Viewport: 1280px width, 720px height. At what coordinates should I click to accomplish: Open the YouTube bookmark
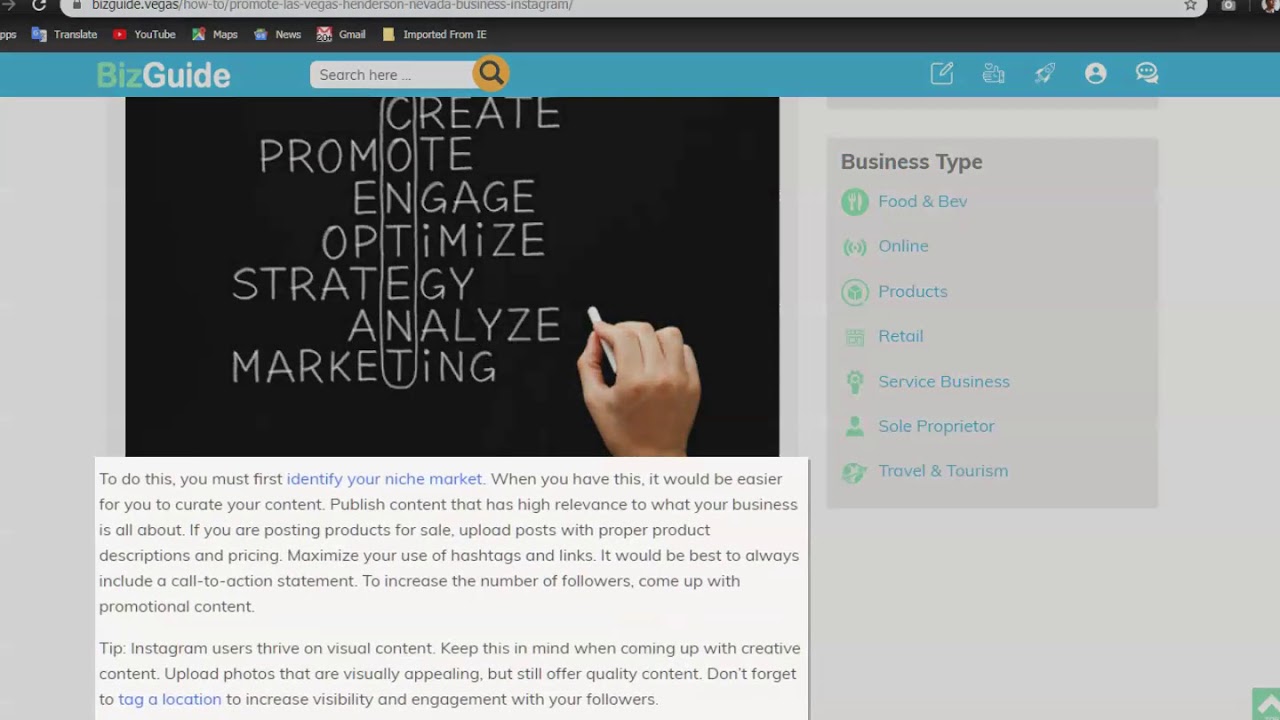tap(144, 34)
